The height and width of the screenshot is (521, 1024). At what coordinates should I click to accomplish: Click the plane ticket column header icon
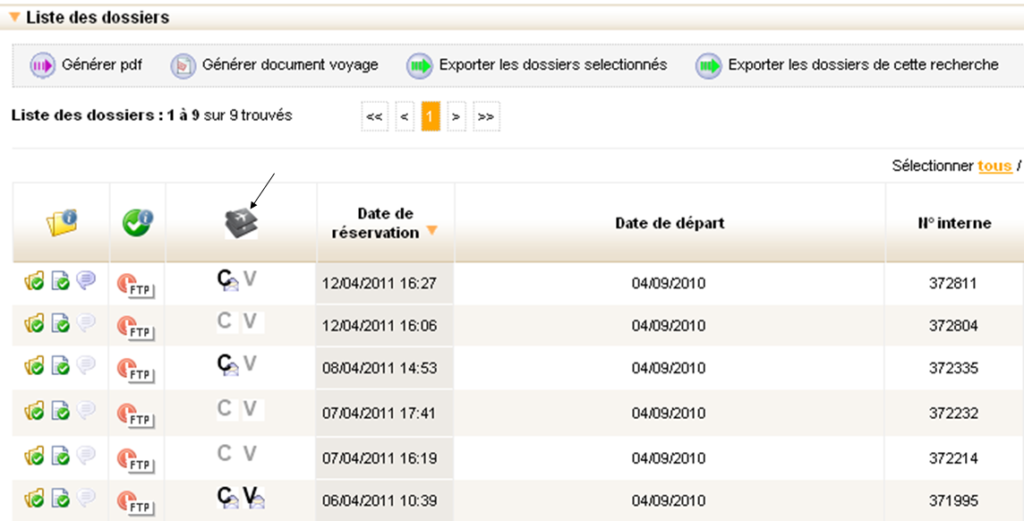click(x=241, y=222)
